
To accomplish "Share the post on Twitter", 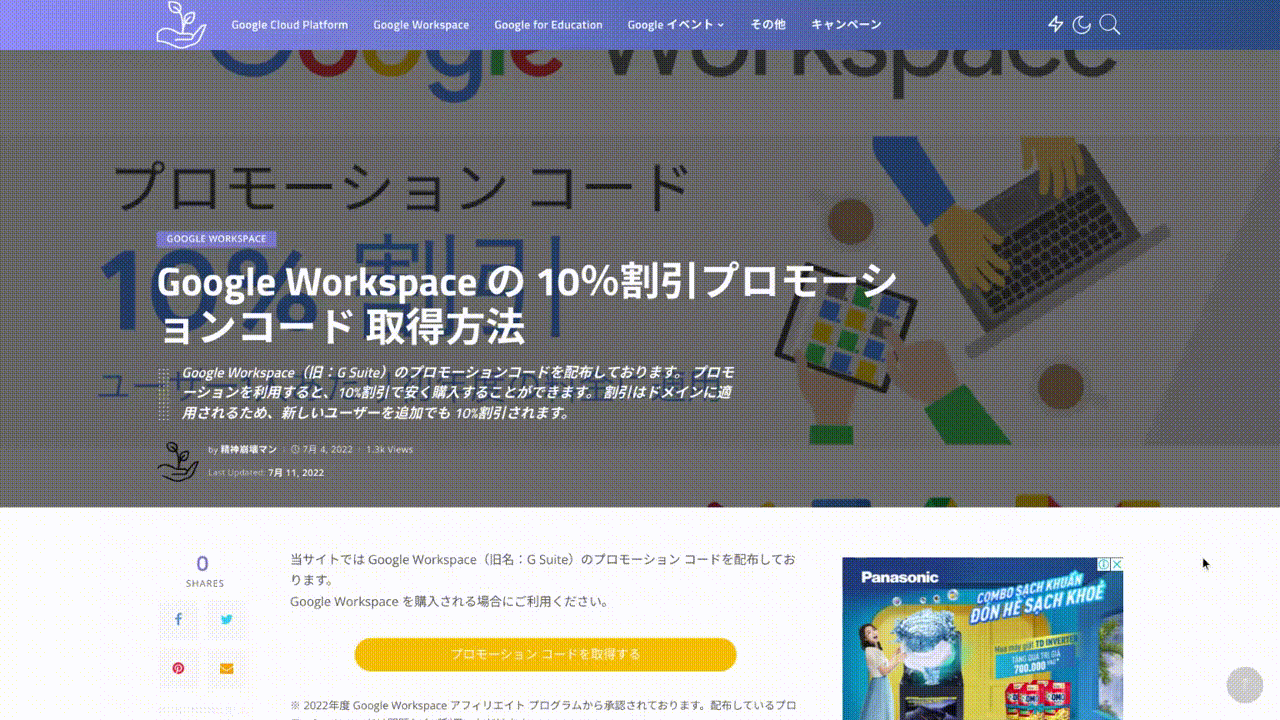I will [x=226, y=620].
